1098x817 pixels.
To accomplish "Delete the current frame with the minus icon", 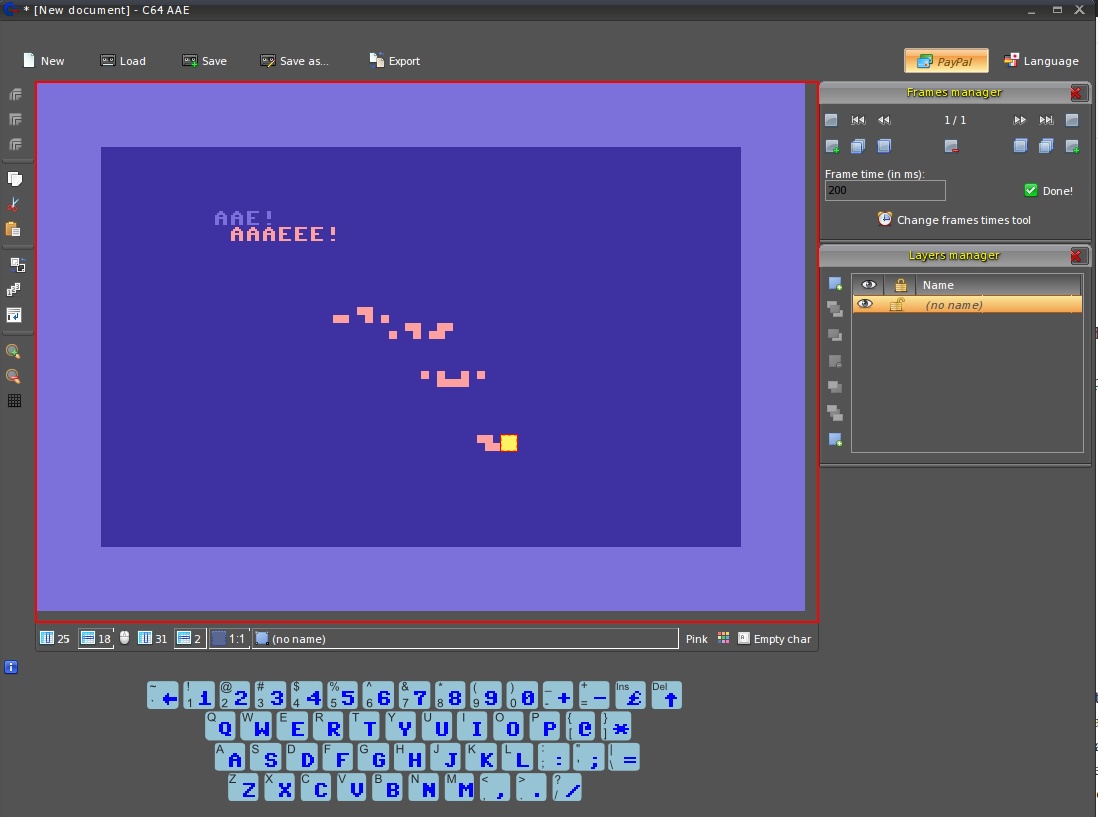I will click(952, 146).
